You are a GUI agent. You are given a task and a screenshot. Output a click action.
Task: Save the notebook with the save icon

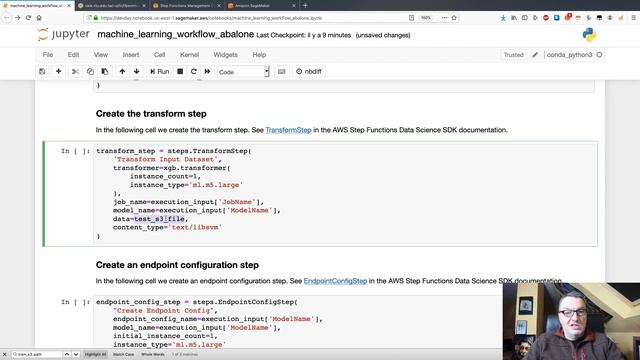click(x=42, y=71)
